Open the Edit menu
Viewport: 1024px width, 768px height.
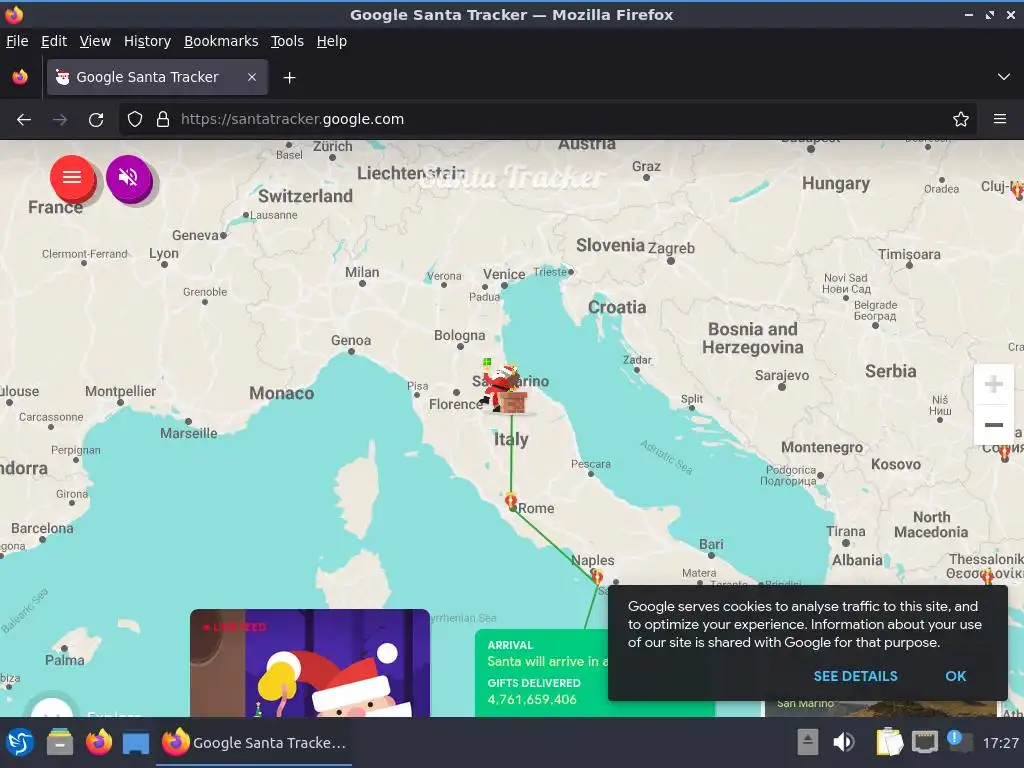click(x=54, y=41)
